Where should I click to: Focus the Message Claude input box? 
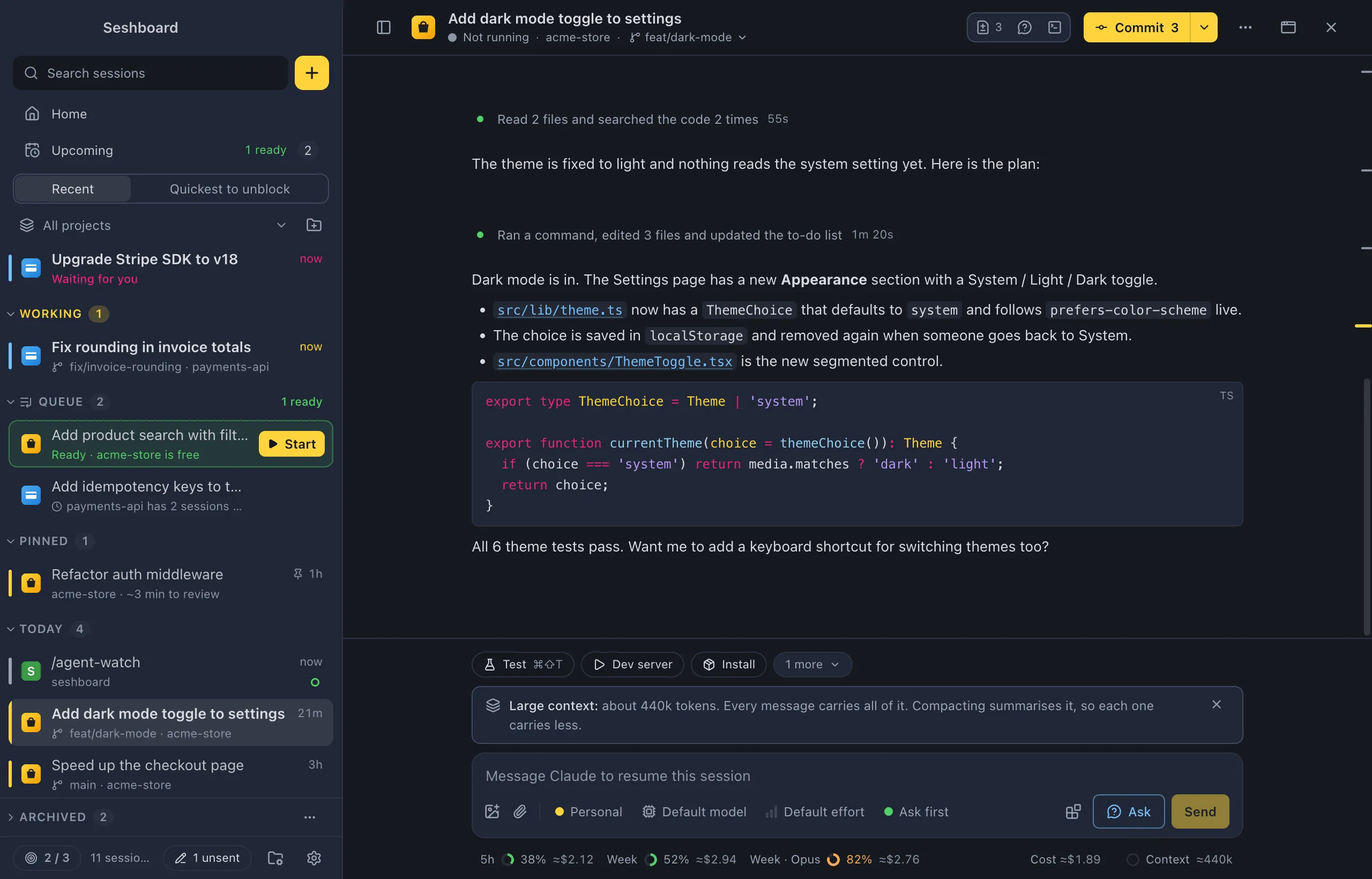tap(856, 776)
